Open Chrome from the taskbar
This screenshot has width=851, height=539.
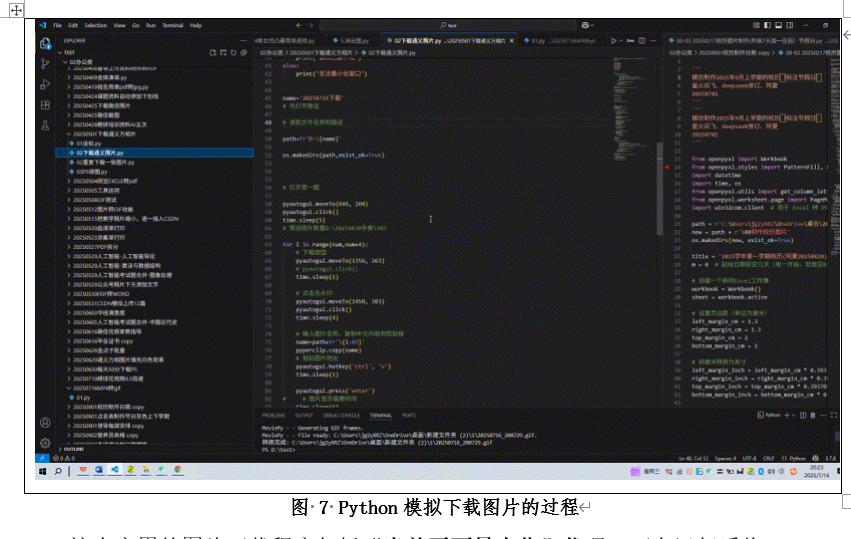tap(177, 470)
